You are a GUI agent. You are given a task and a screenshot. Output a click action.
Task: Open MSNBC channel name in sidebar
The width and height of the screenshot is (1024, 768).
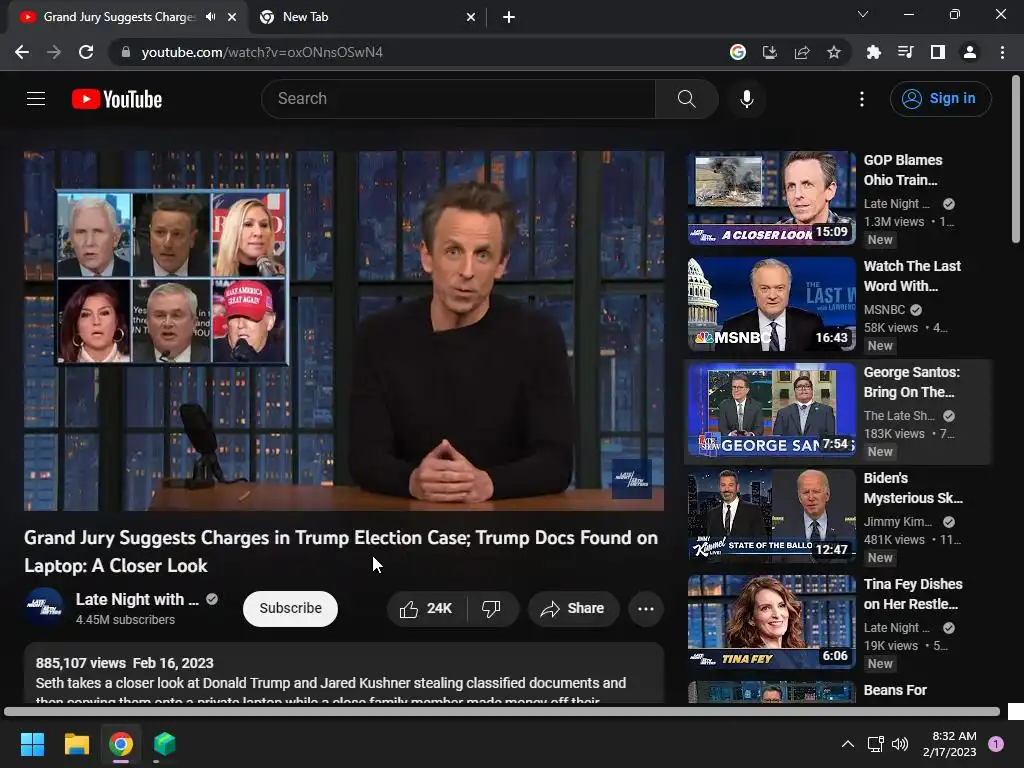pyautogui.click(x=884, y=310)
